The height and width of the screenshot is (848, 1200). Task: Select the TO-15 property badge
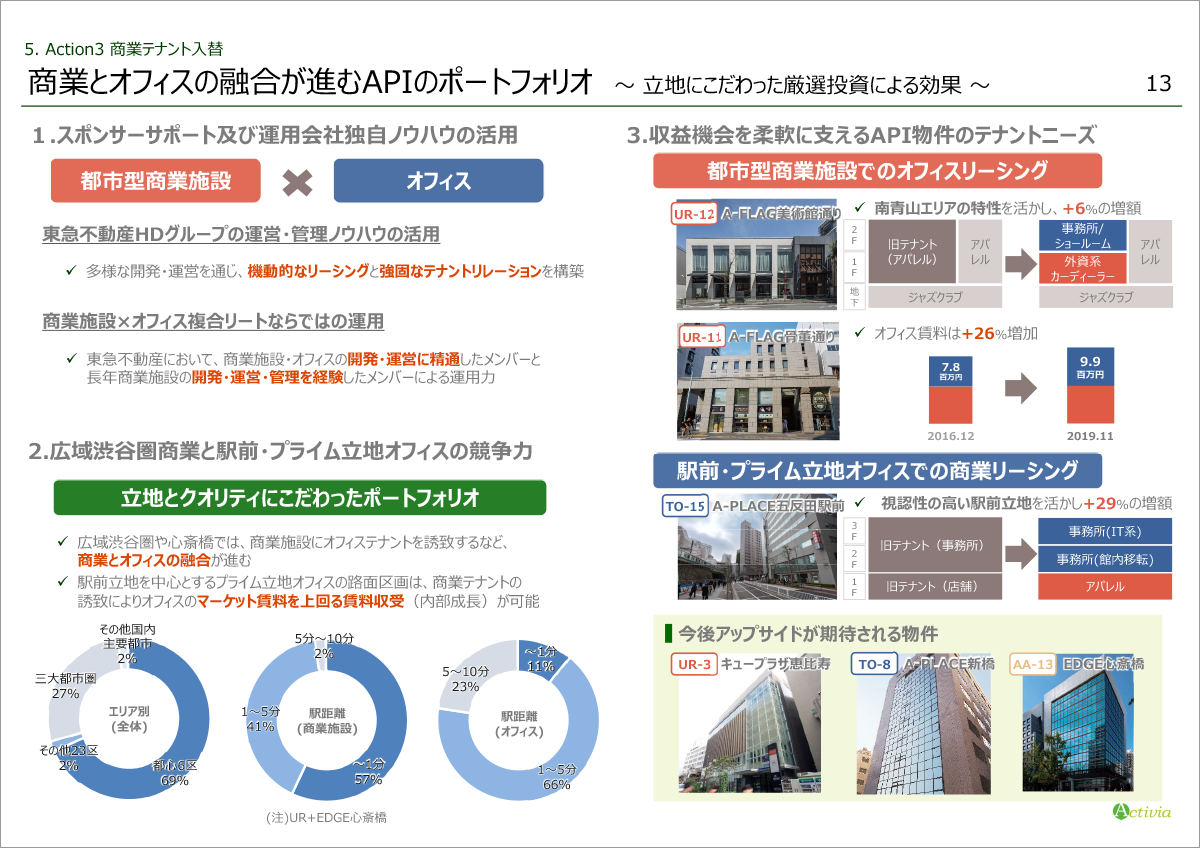pos(685,506)
